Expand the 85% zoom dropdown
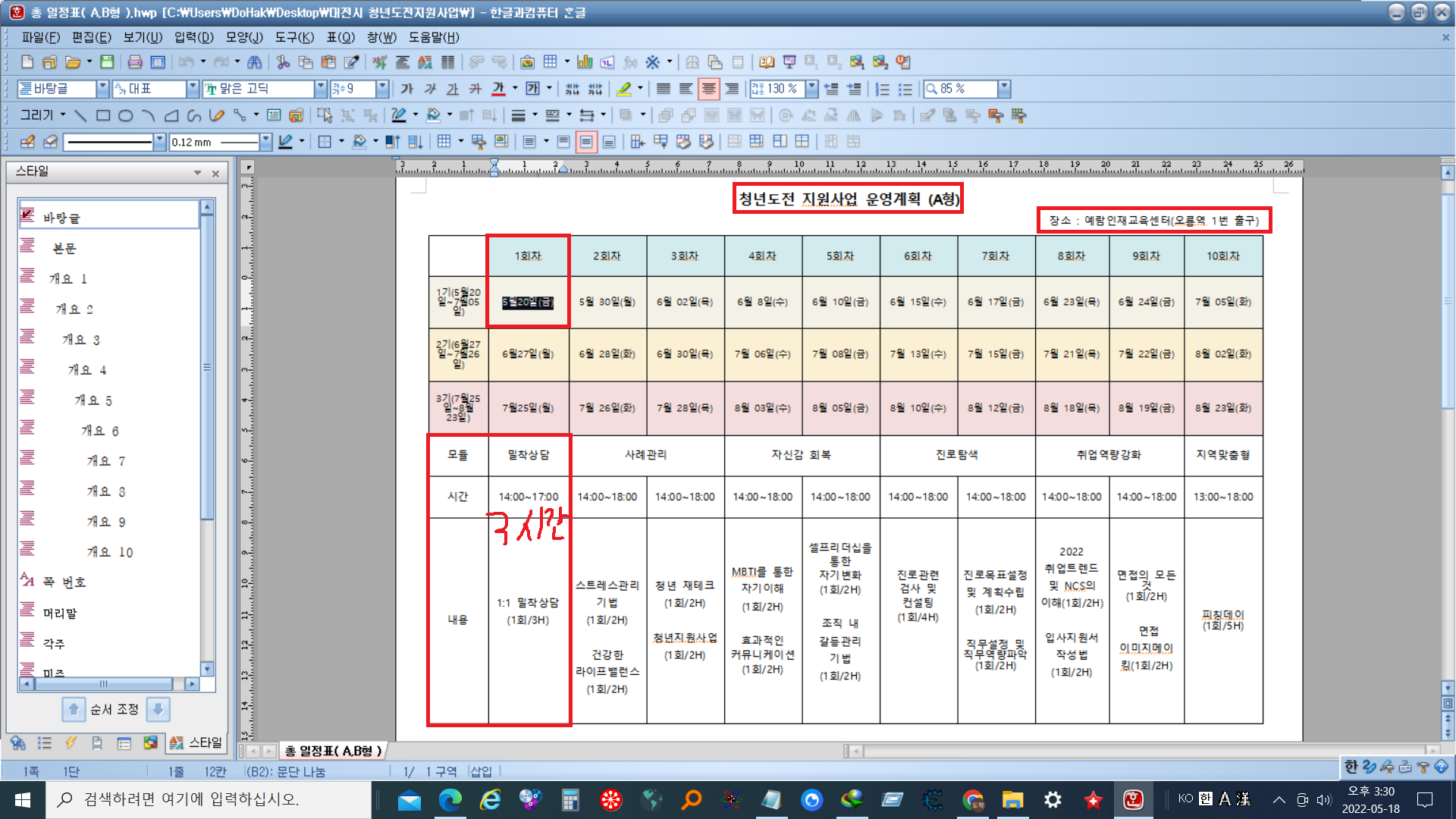1456x819 pixels. [1004, 89]
